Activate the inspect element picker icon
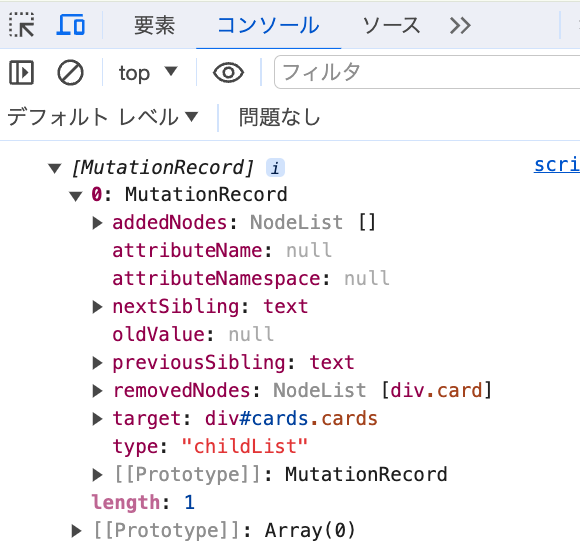The height and width of the screenshot is (550, 580). click(x=21, y=25)
